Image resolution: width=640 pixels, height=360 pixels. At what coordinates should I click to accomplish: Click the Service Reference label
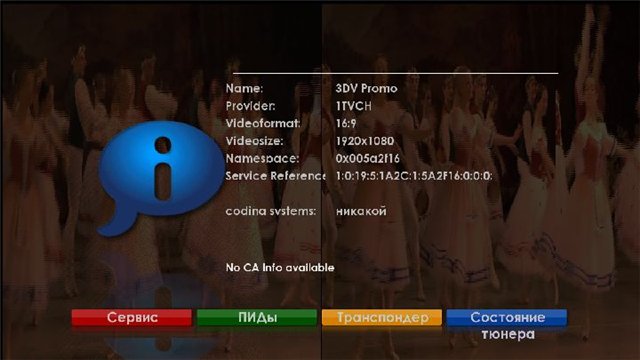point(276,176)
